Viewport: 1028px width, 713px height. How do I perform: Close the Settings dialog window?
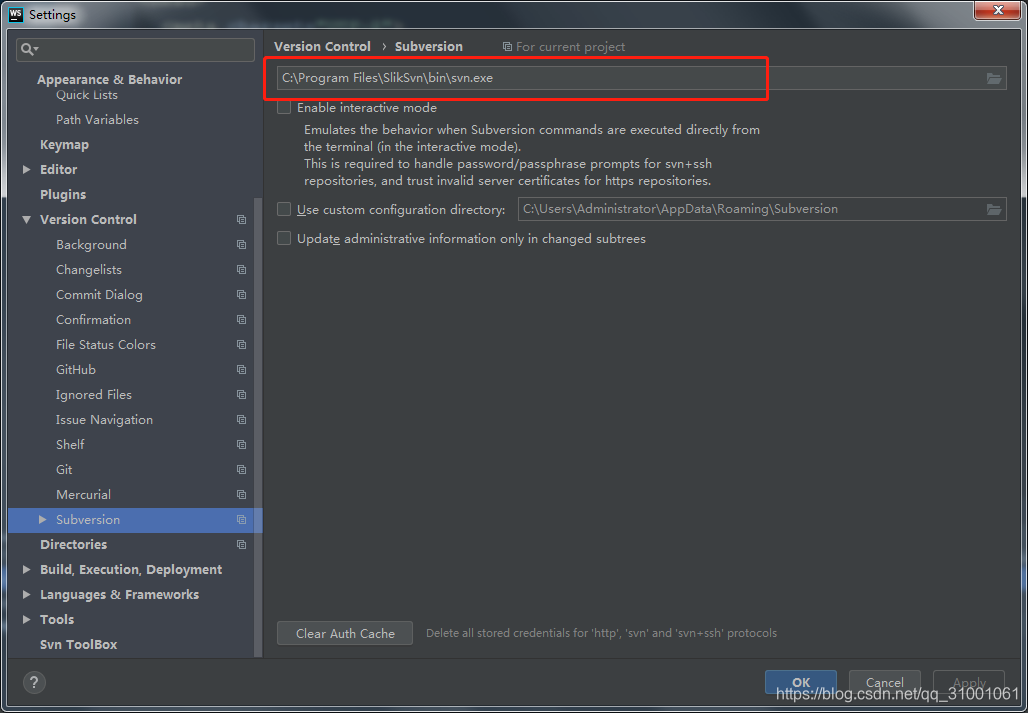tap(997, 9)
